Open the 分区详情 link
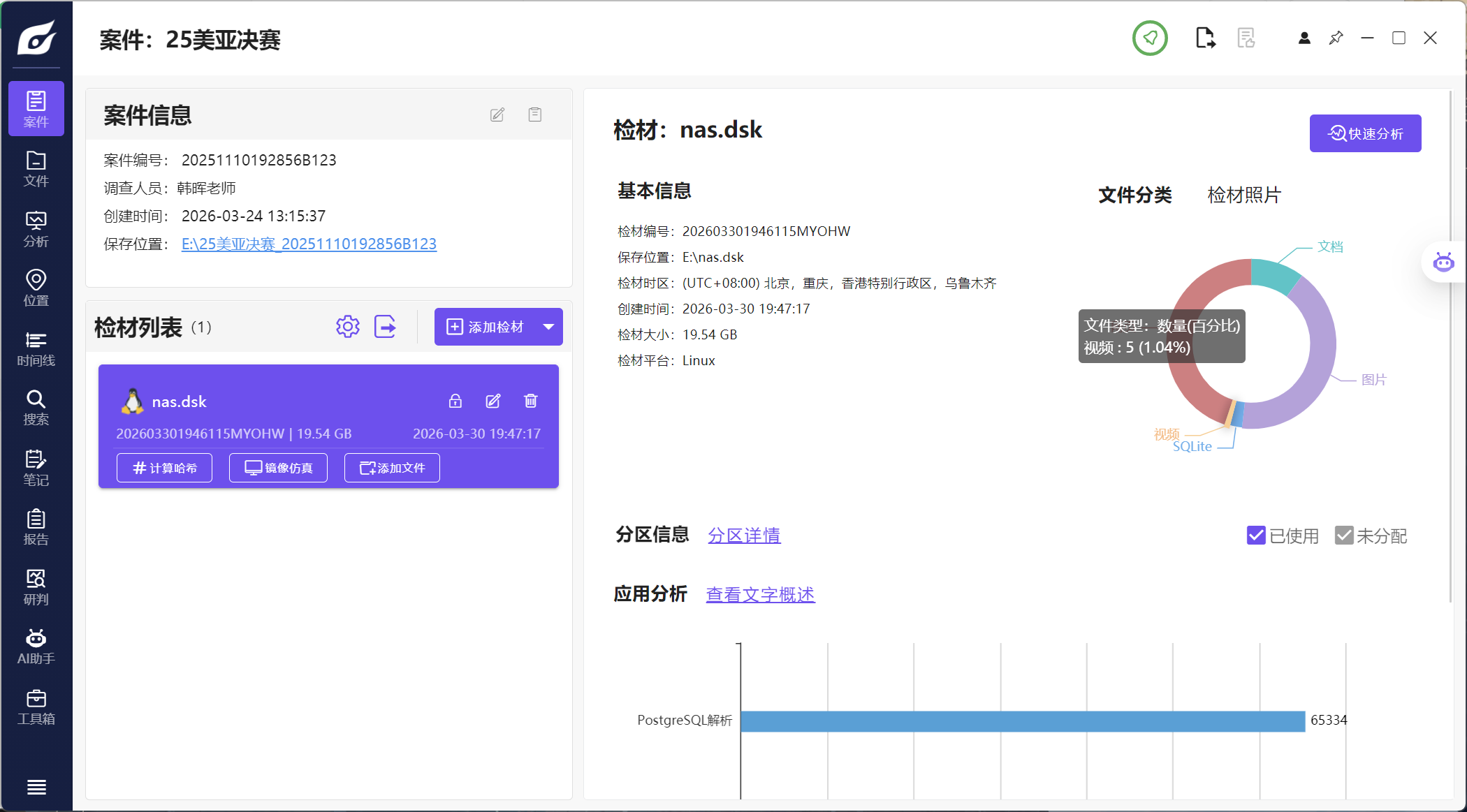The image size is (1467, 812). 743,536
